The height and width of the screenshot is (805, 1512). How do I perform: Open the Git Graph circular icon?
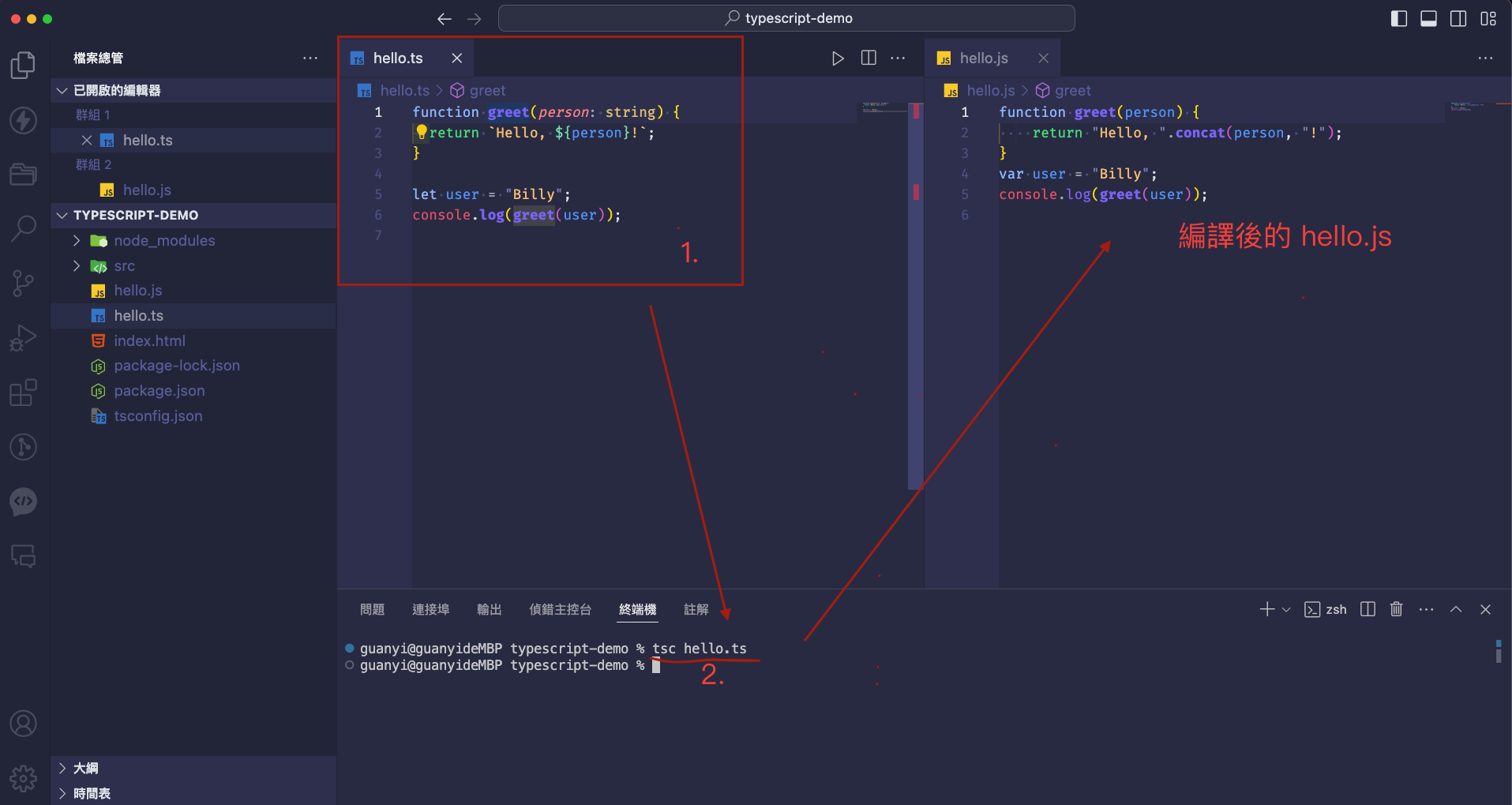[x=24, y=446]
